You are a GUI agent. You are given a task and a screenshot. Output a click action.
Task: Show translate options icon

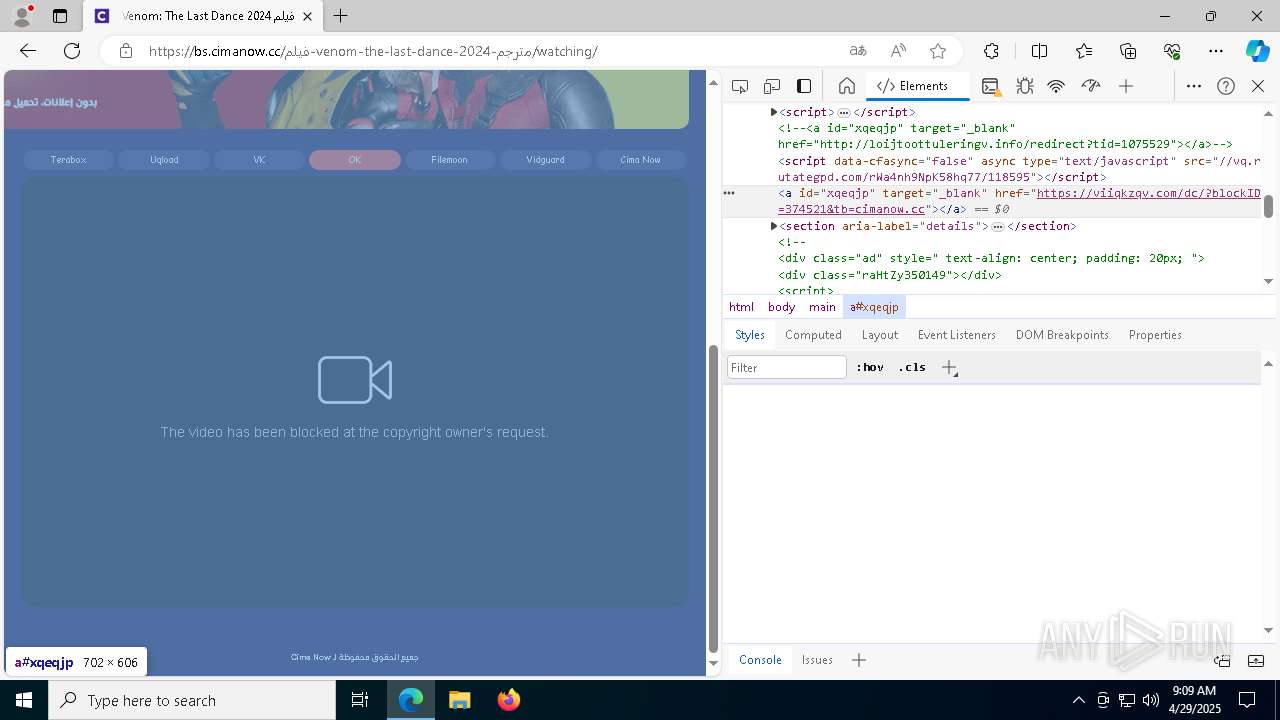tap(858, 51)
